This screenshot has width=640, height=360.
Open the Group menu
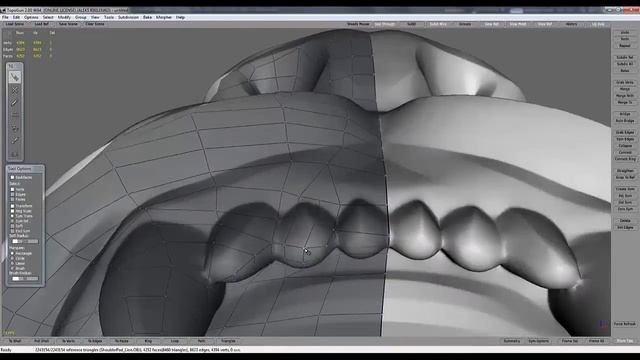81,18
